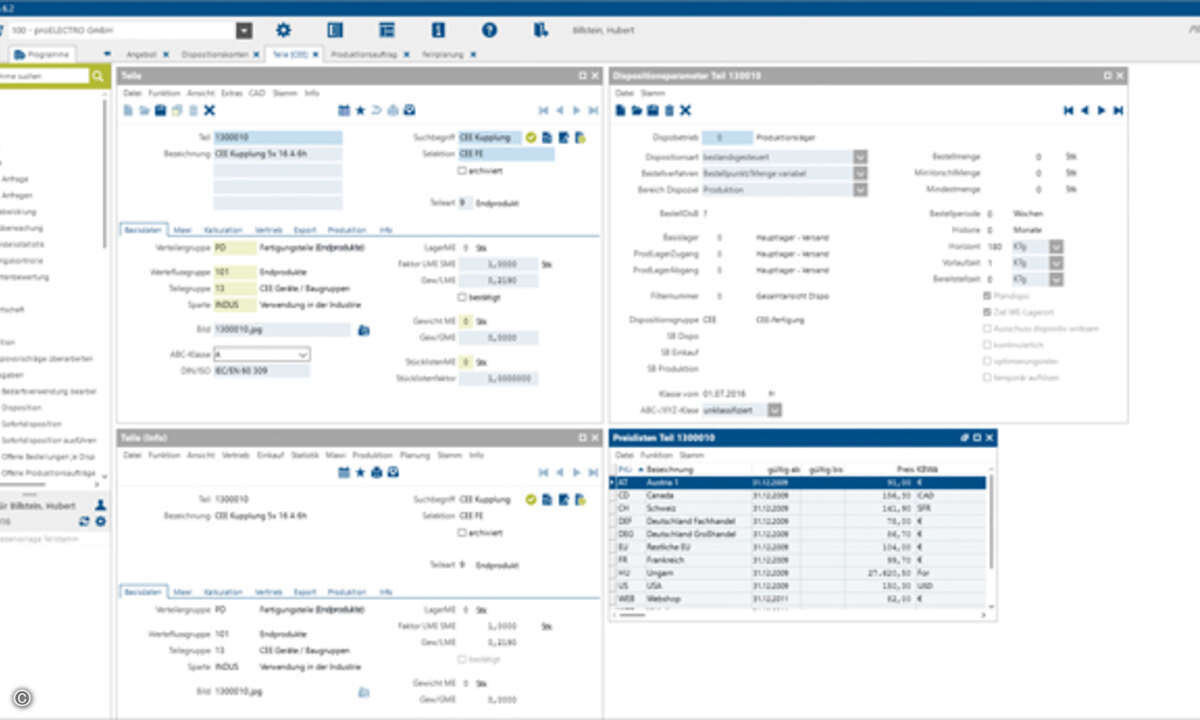Image resolution: width=1200 pixels, height=720 pixels.
Task: Toggle the archiviert checkbox in Teile window
Action: pos(462,170)
